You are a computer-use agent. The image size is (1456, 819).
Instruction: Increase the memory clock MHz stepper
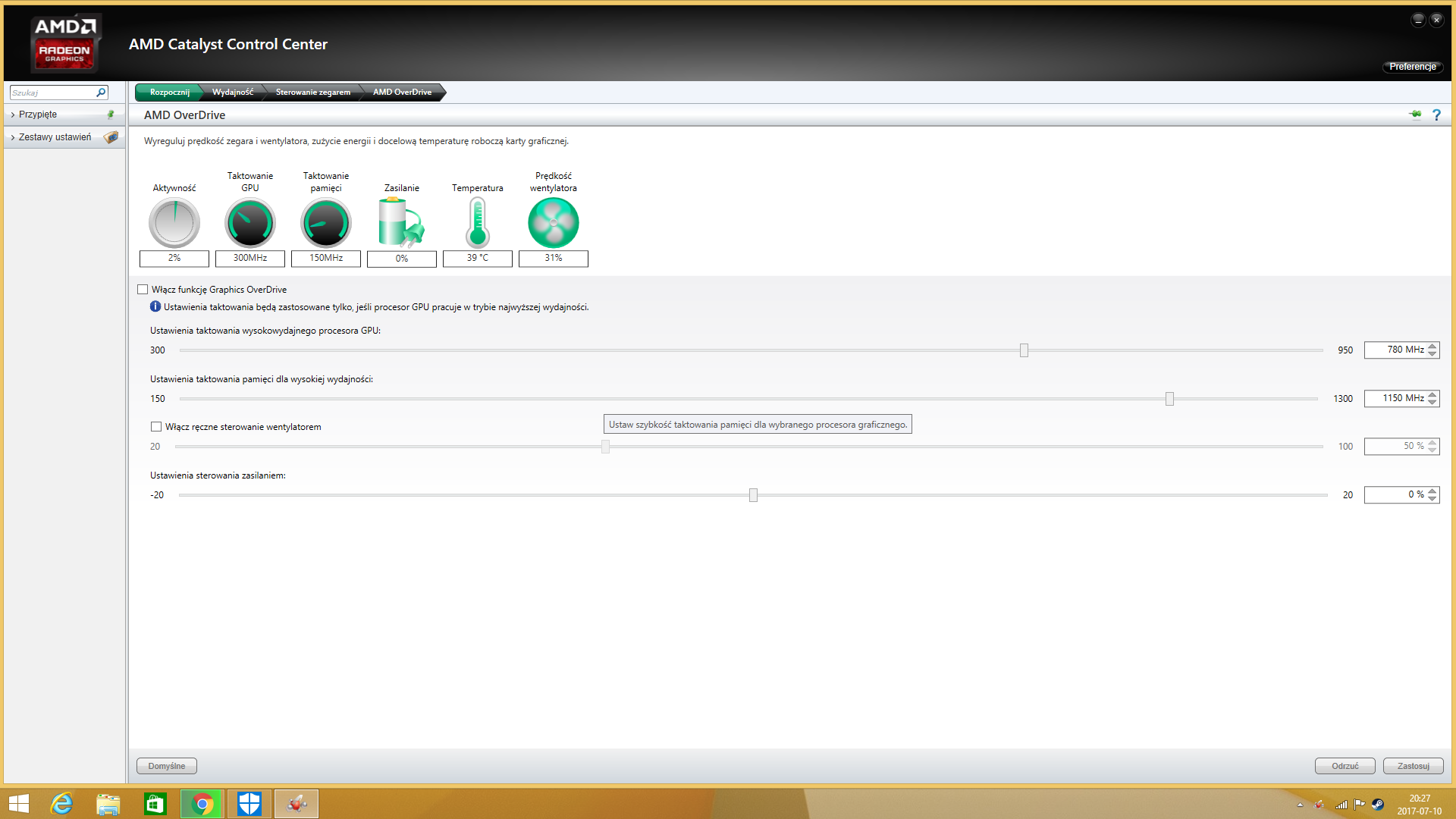tap(1432, 394)
